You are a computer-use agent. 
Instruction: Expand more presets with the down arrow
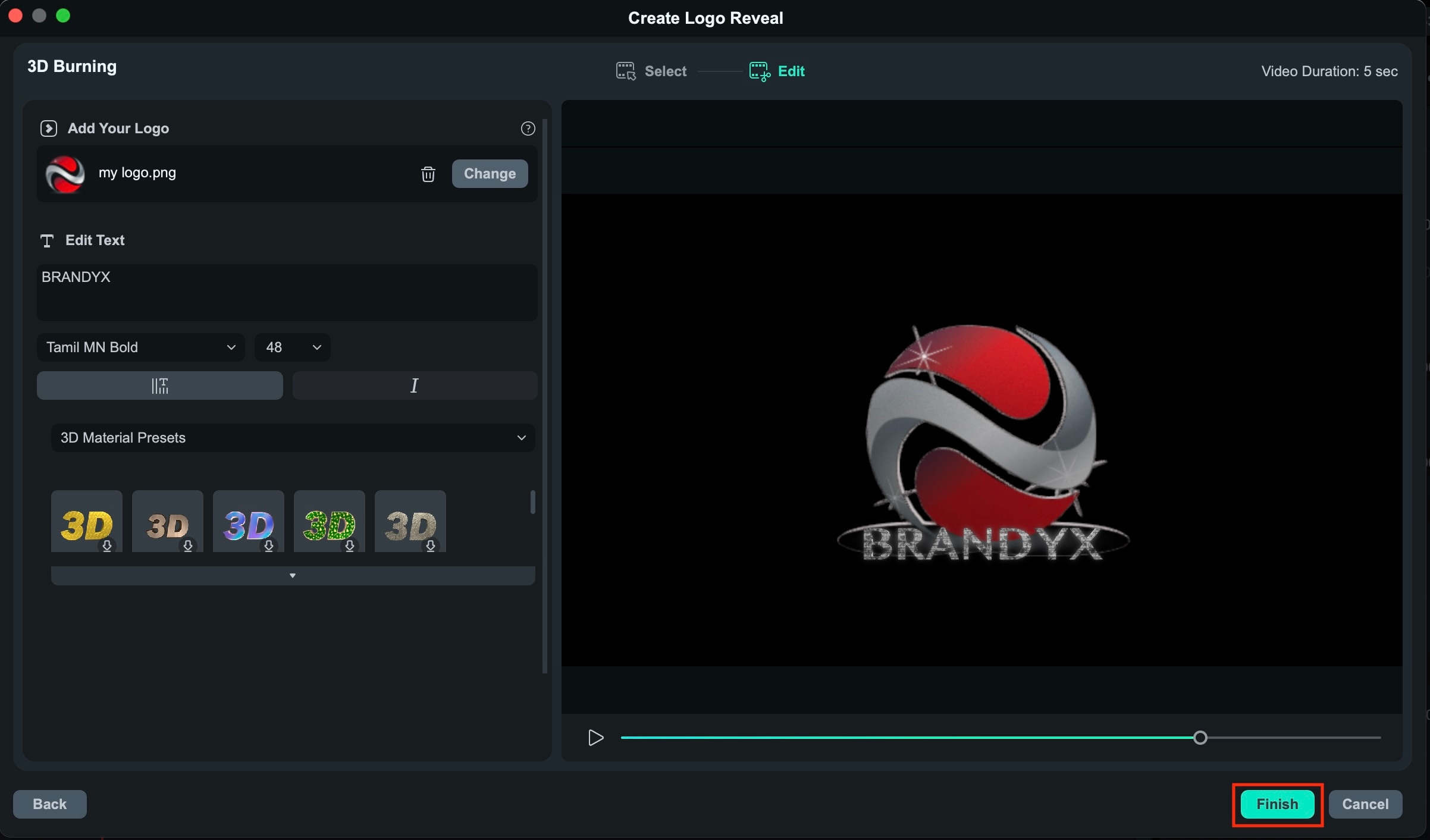[292, 575]
